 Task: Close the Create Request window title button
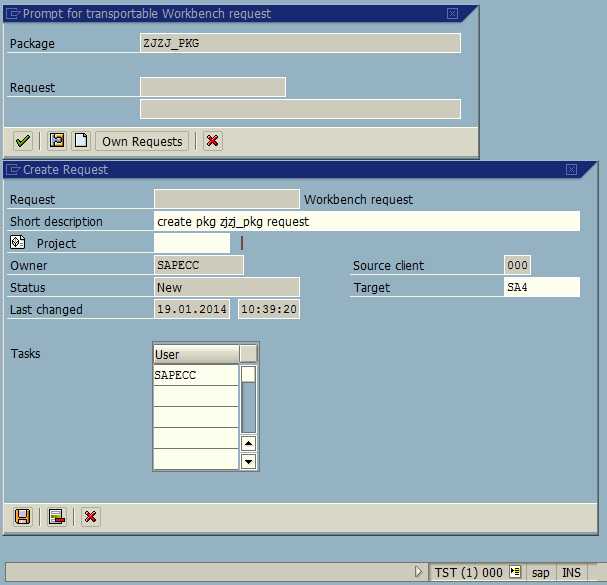571,170
